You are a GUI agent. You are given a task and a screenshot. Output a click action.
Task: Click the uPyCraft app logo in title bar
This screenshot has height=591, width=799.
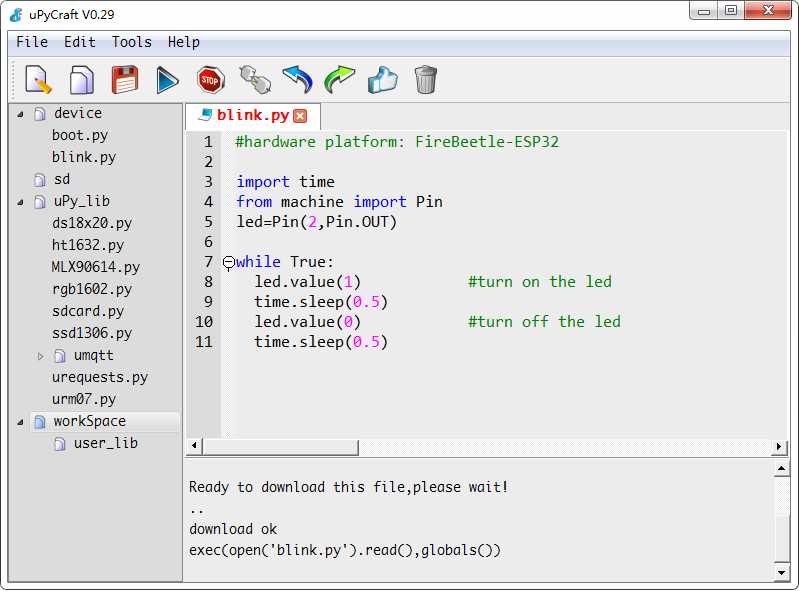(x=16, y=14)
